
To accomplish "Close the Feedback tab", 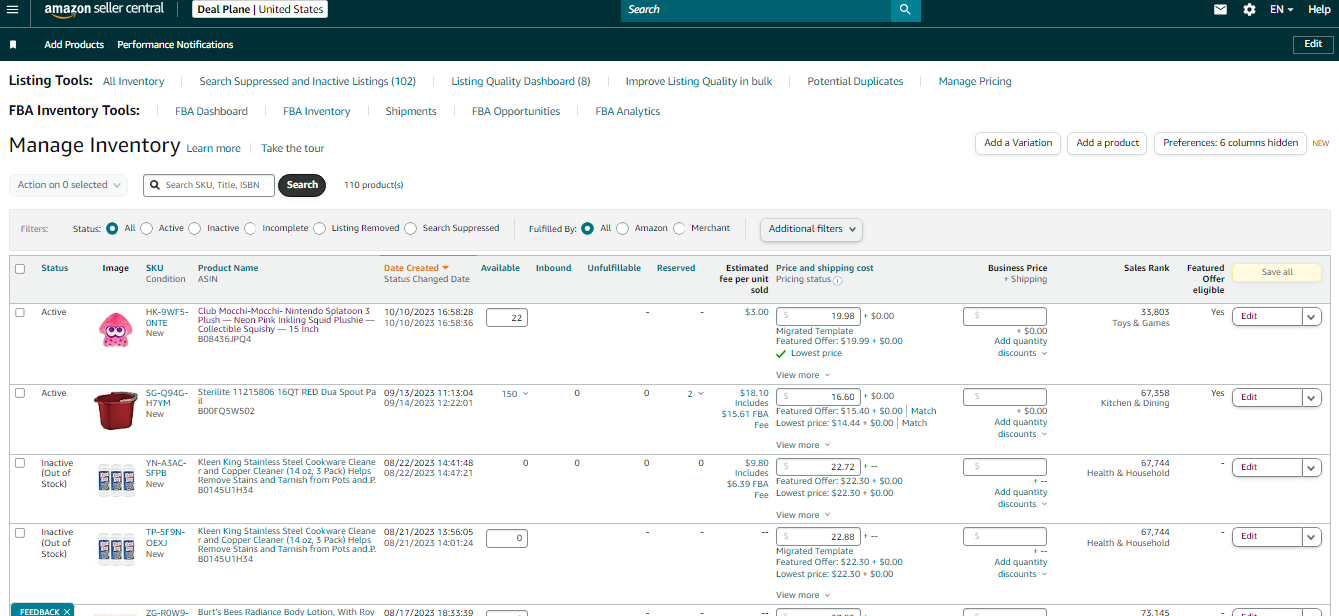I will [67, 611].
